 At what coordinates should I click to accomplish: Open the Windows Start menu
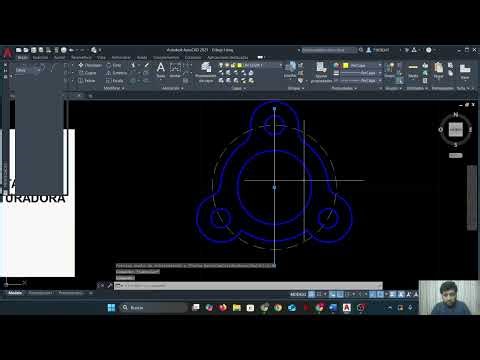point(111,308)
